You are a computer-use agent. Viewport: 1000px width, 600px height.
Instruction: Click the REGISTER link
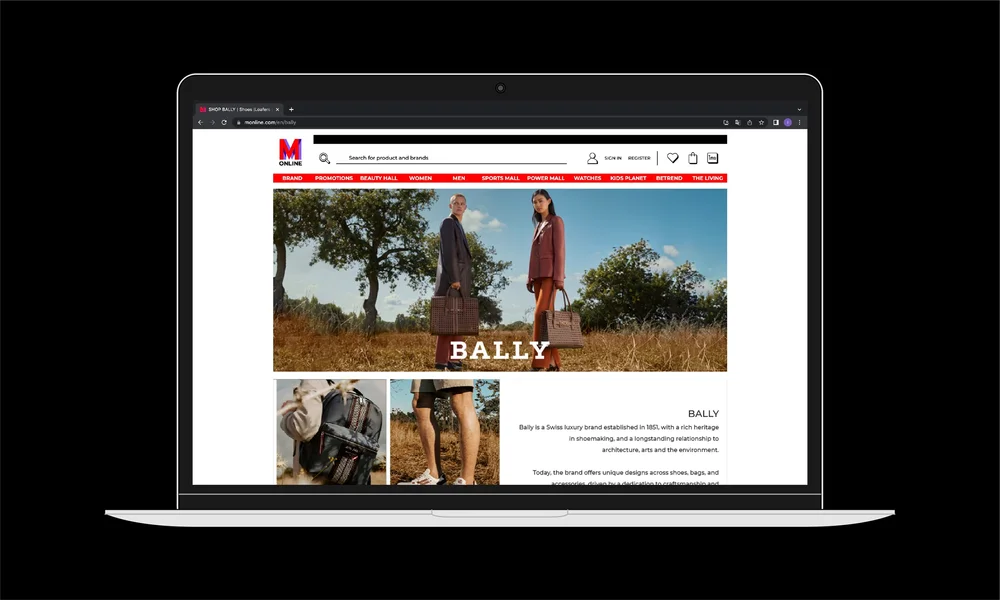pos(639,158)
